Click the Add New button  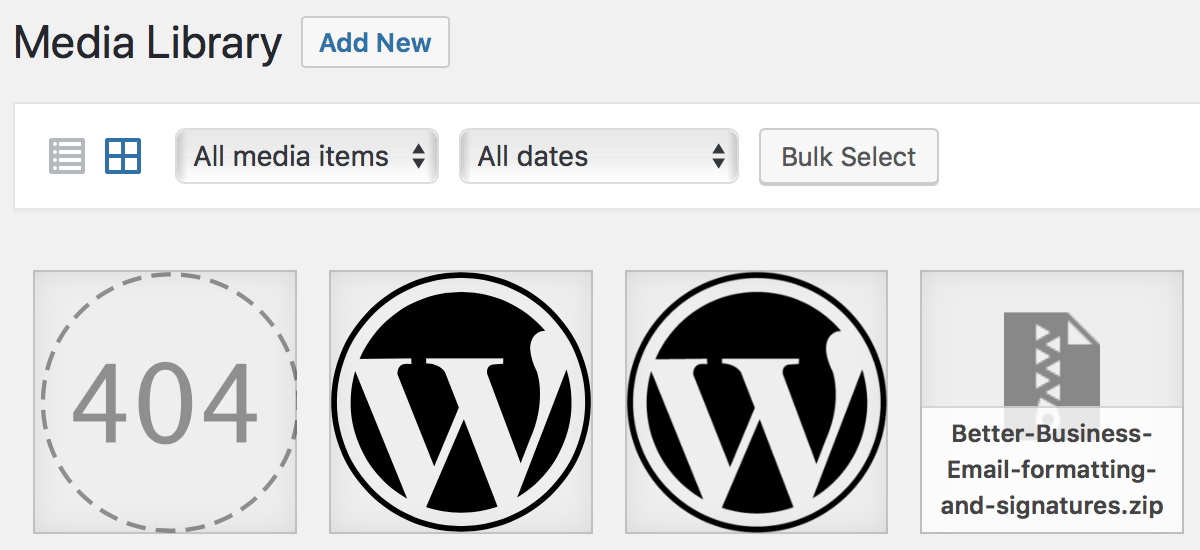point(375,43)
